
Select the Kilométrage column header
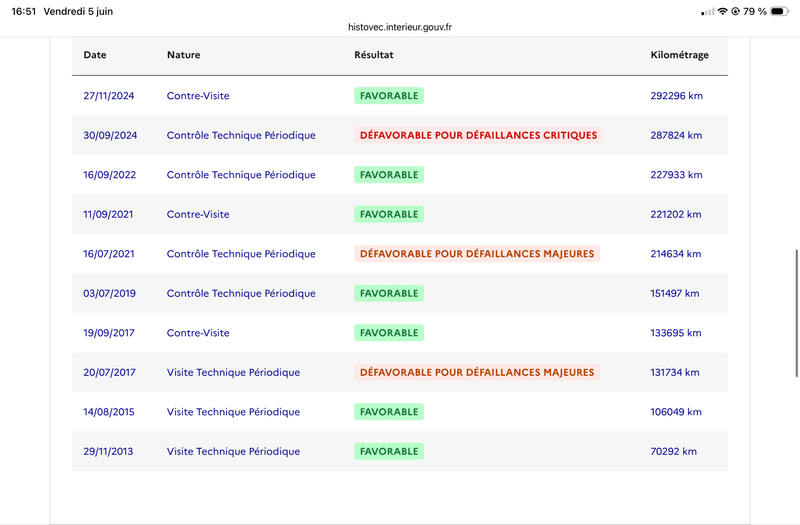click(x=679, y=55)
